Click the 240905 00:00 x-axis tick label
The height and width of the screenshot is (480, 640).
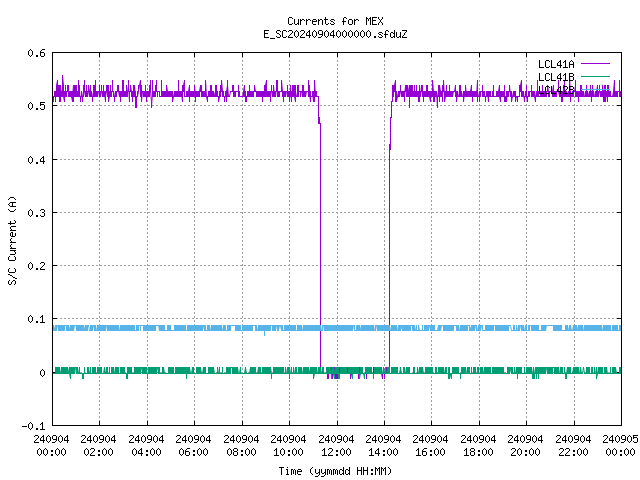click(620, 445)
